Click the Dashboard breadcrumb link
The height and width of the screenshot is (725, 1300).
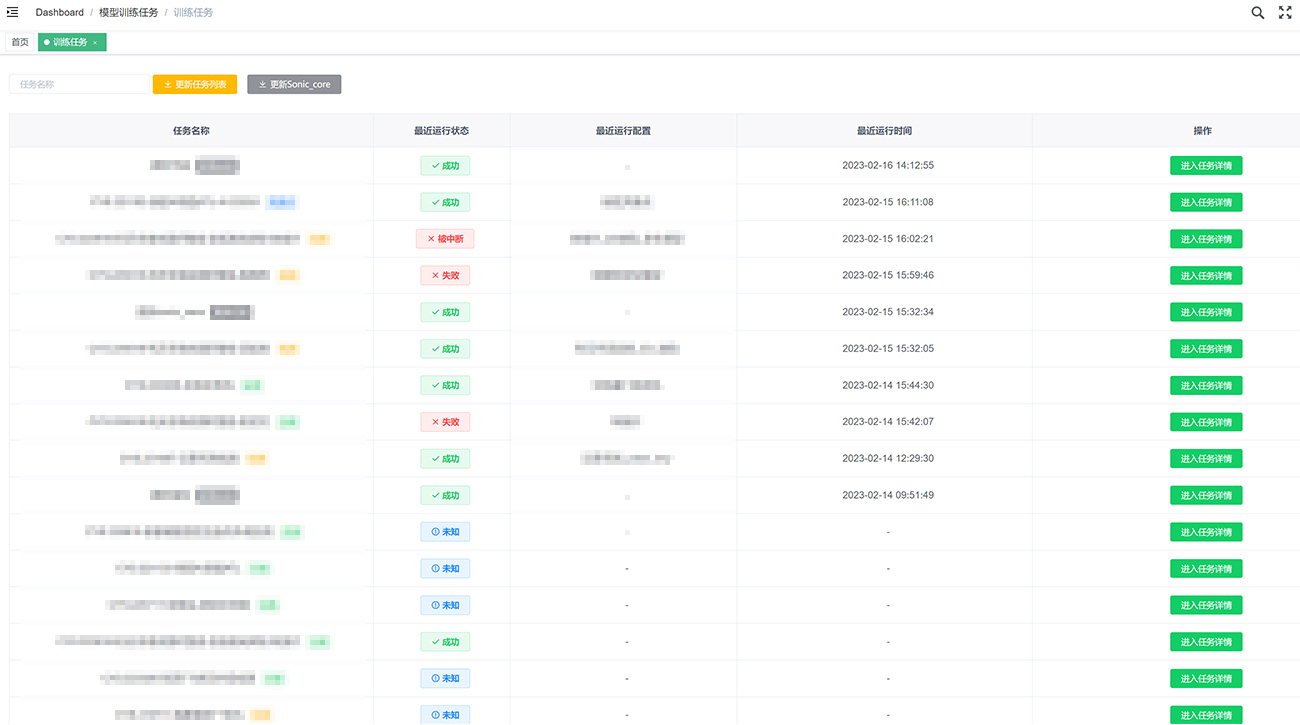tap(60, 13)
